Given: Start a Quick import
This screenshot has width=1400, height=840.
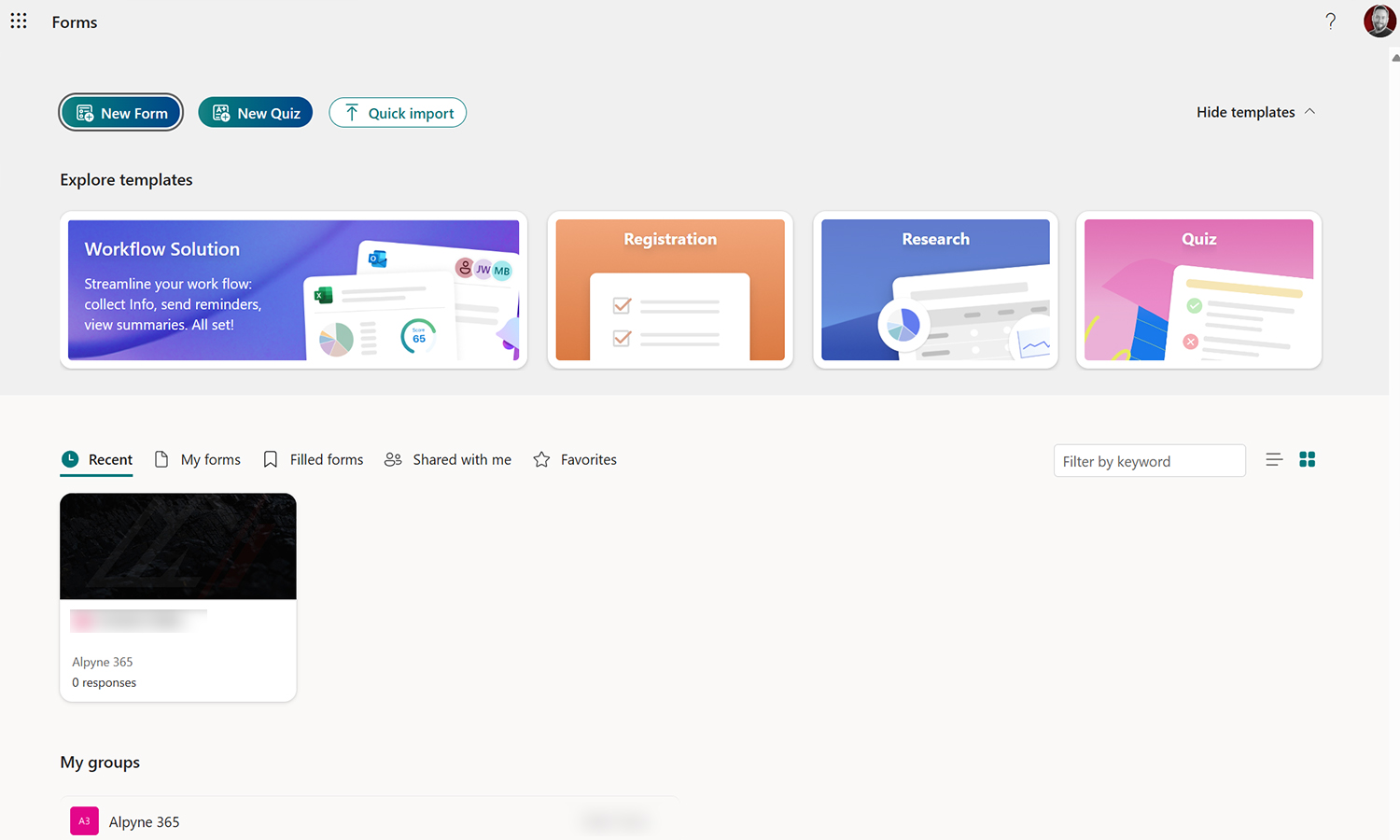Looking at the screenshot, I should [398, 112].
